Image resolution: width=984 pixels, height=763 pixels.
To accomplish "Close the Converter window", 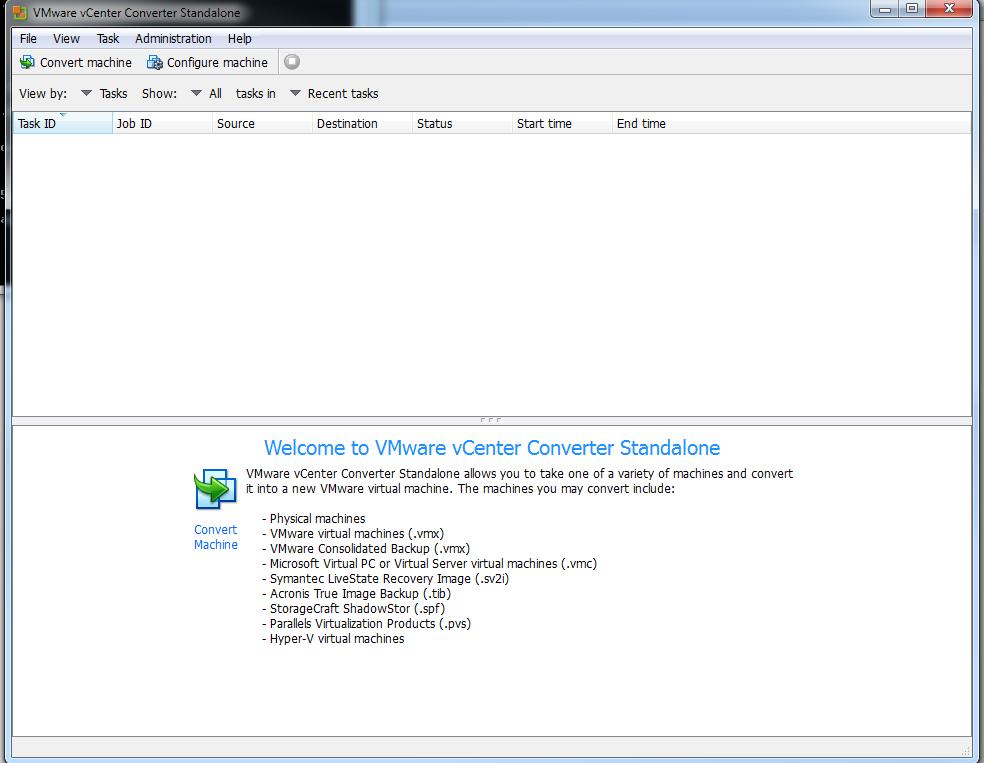I will 949,9.
